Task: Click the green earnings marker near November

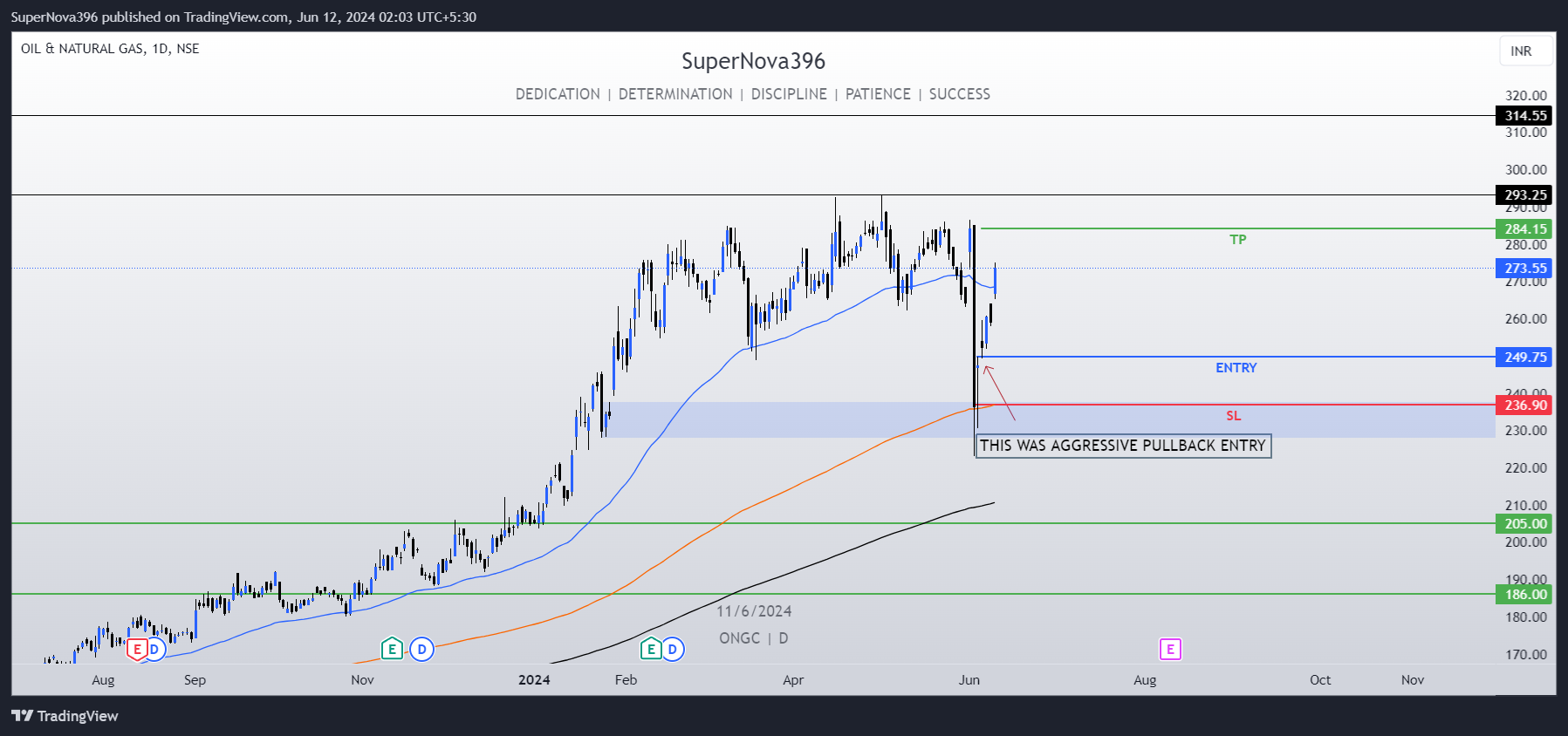Action: click(393, 649)
